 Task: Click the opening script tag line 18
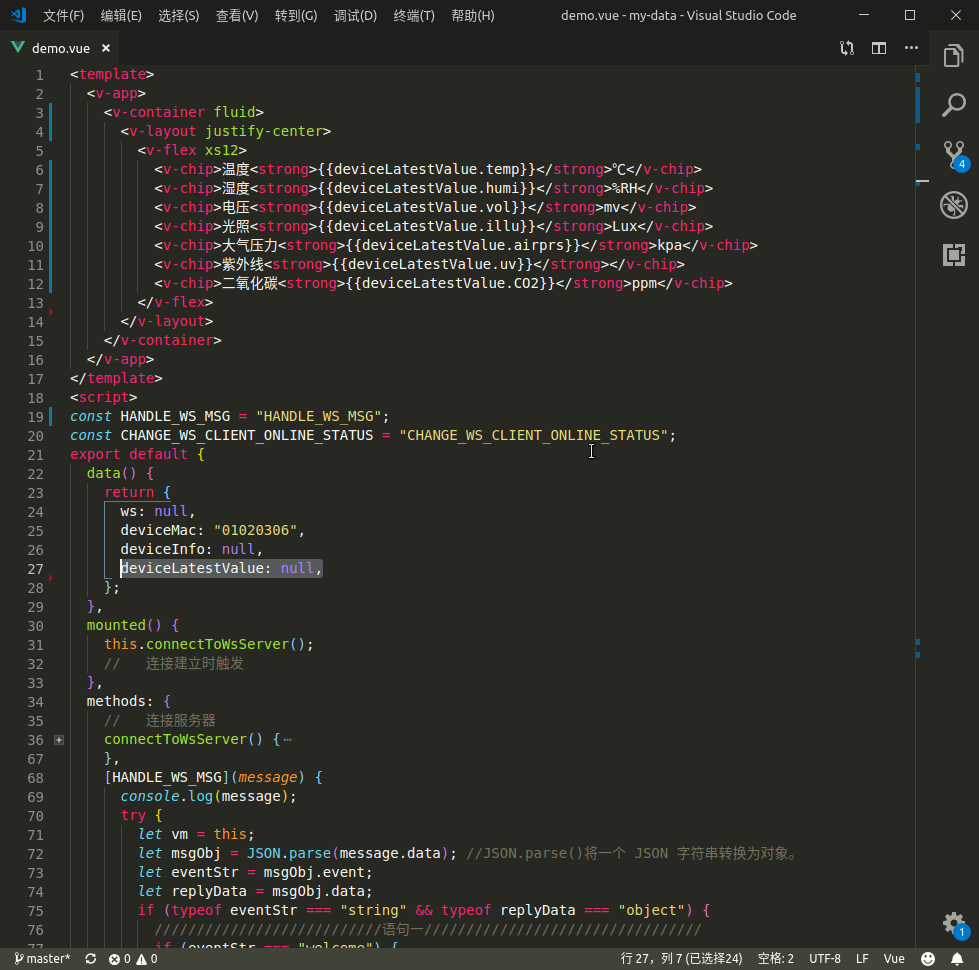tap(104, 397)
